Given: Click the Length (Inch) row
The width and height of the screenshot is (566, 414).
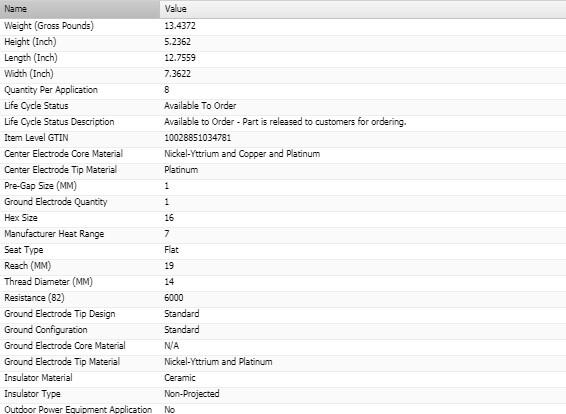Looking at the screenshot, I should pos(283,58).
